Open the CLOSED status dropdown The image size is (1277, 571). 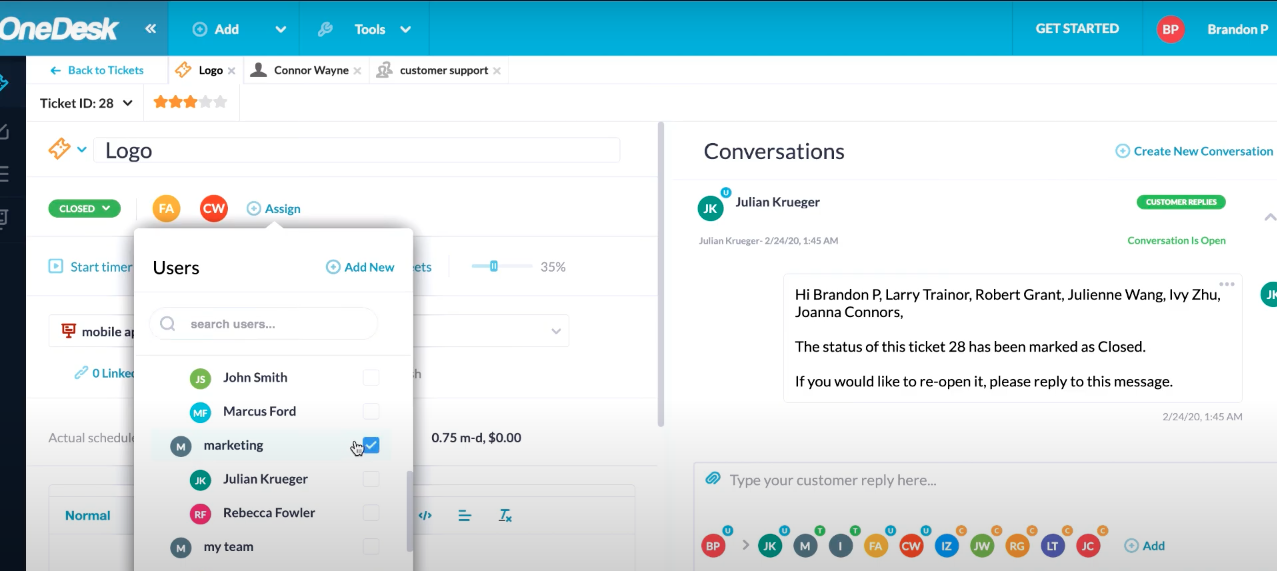[84, 209]
